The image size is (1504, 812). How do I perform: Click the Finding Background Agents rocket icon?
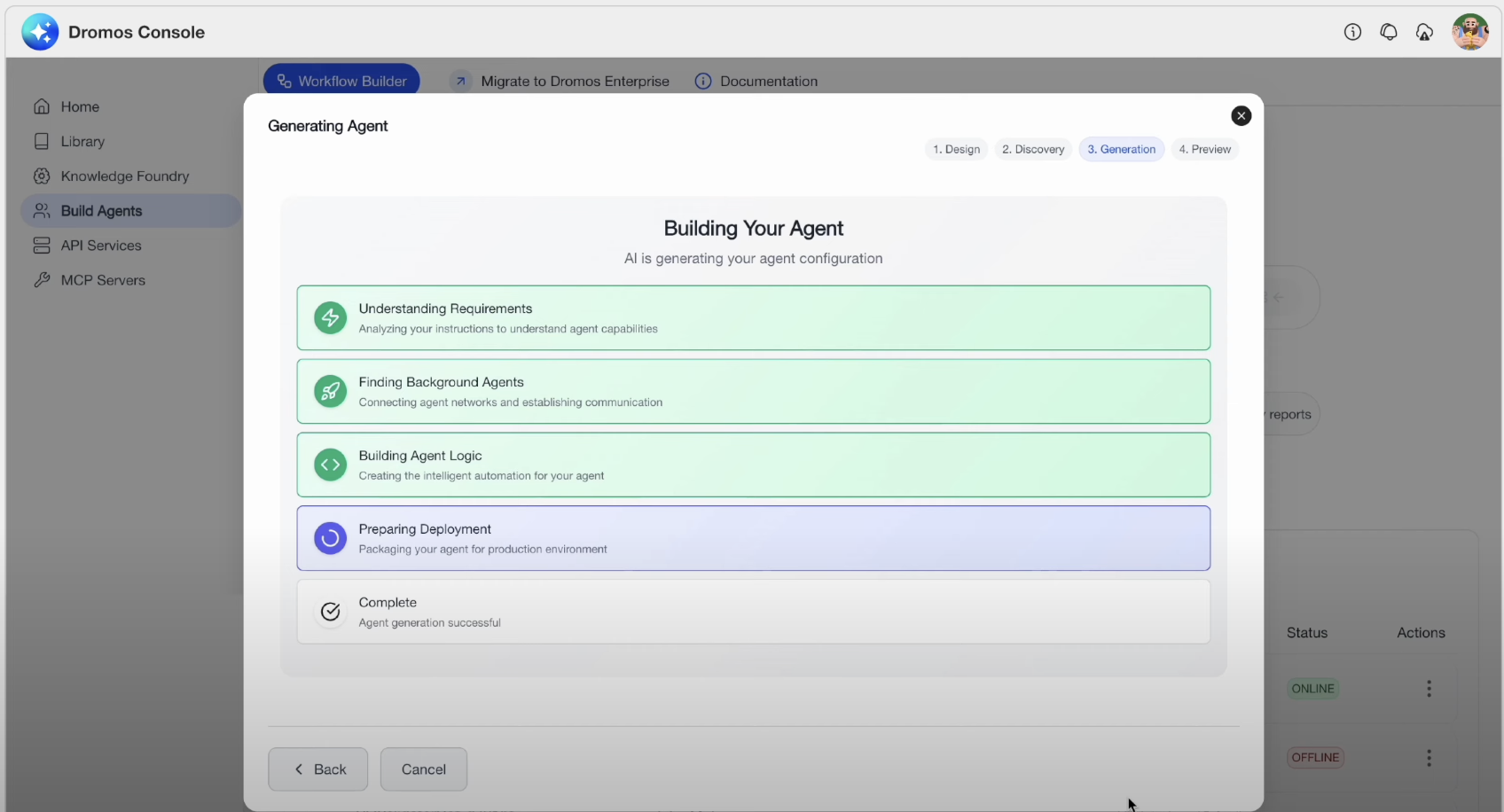330,391
